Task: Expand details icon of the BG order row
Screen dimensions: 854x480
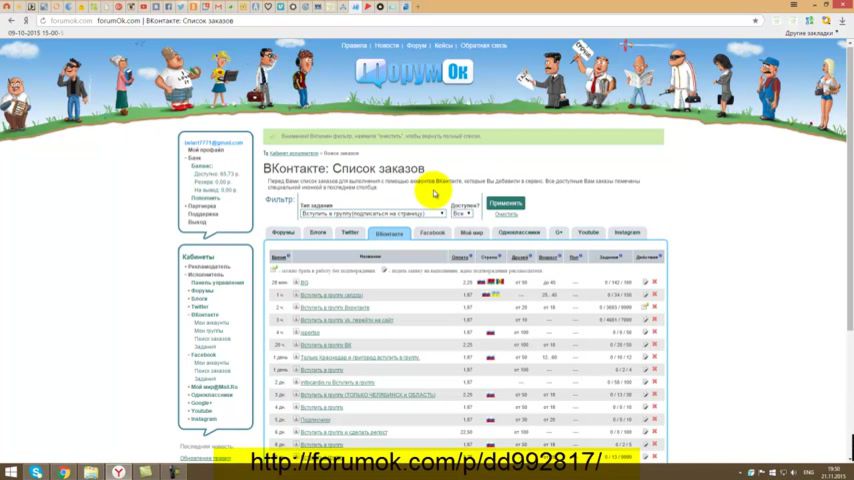Action: [296, 282]
